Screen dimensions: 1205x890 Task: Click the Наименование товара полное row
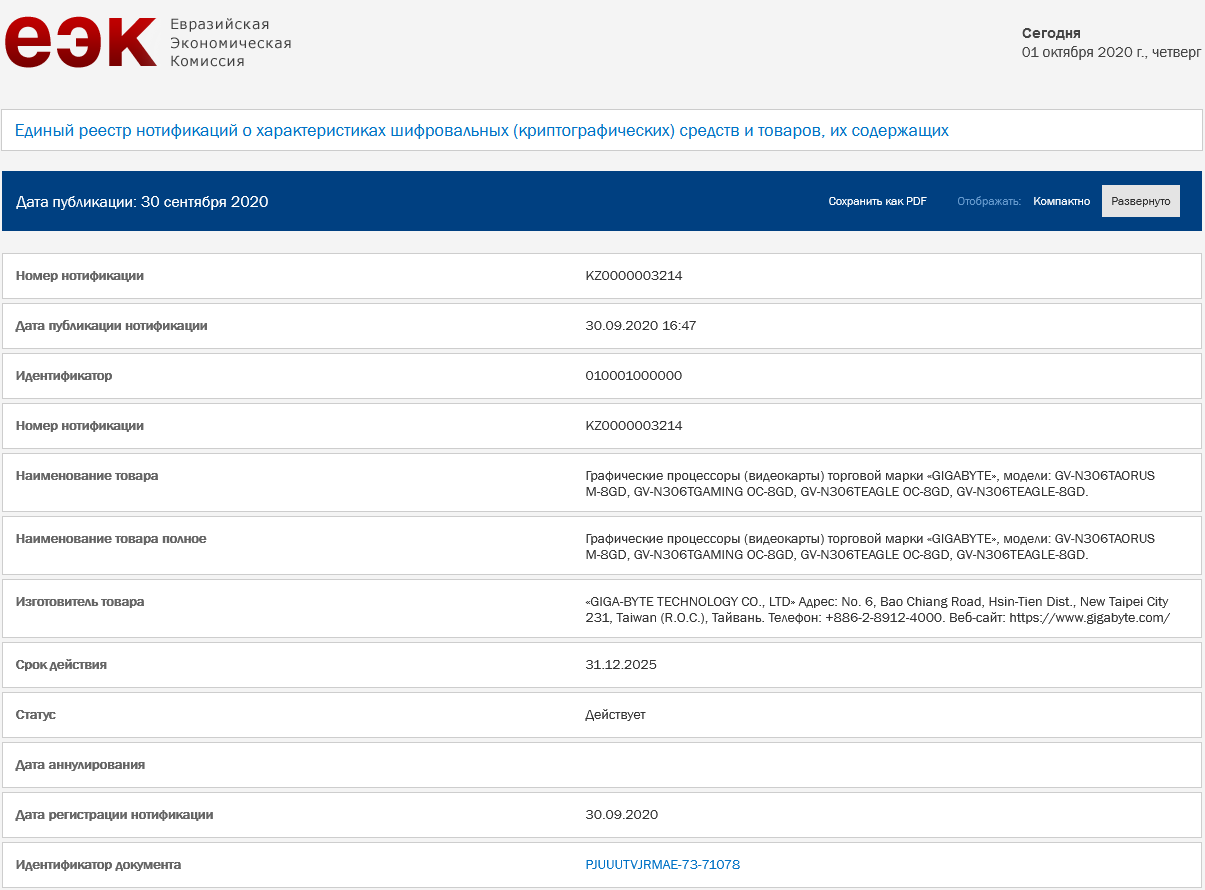pos(602,546)
